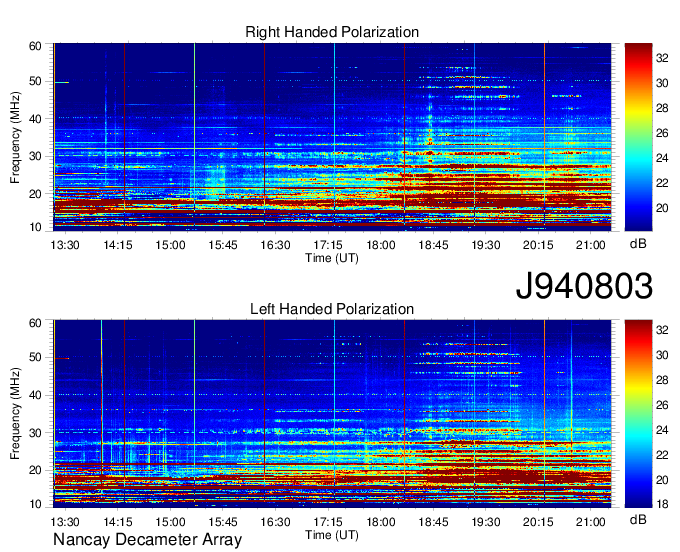Click the '10' MHz tick of upper plot
The width and height of the screenshot is (680, 552).
pos(35,227)
